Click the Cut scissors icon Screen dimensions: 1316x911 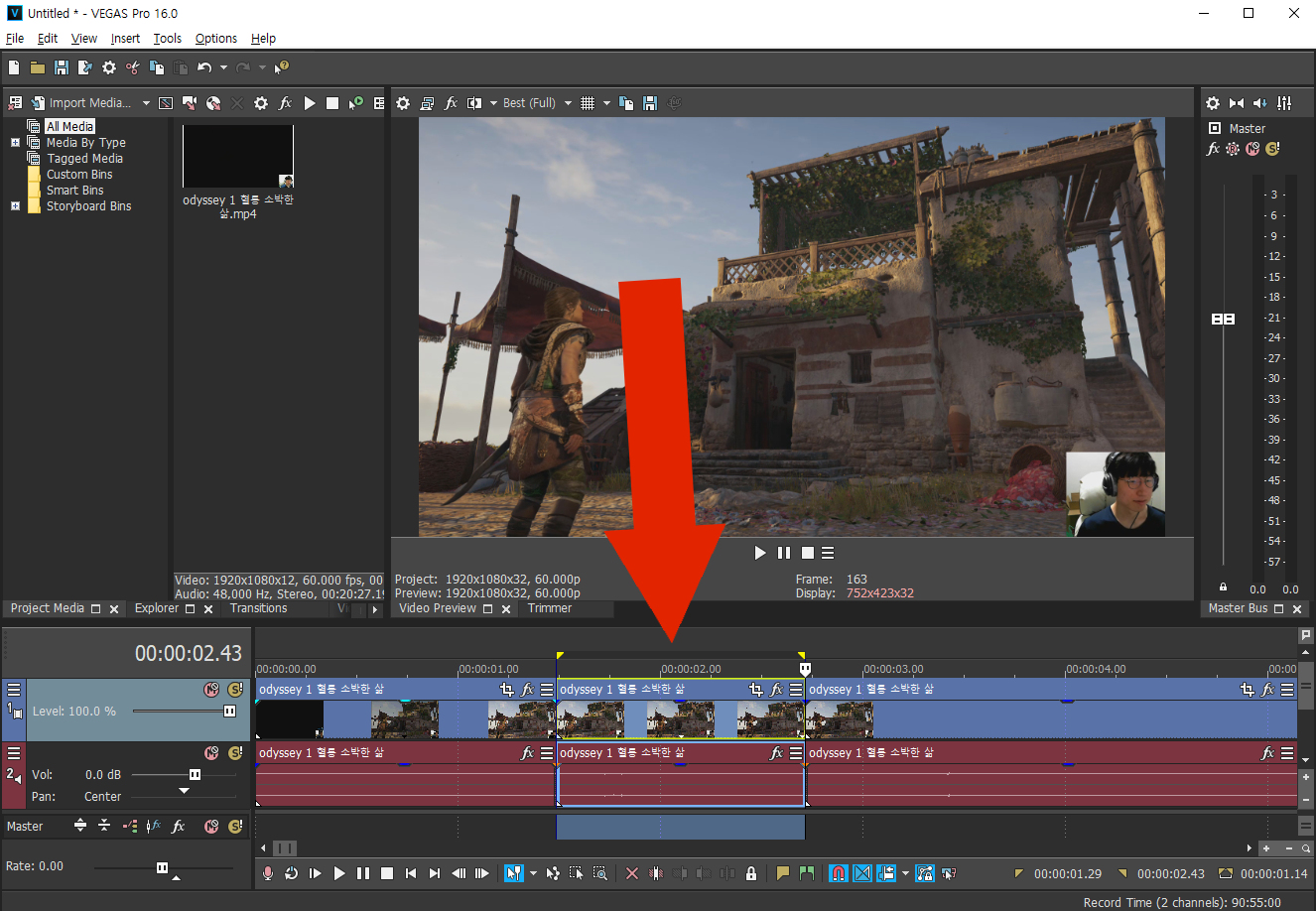[x=133, y=67]
